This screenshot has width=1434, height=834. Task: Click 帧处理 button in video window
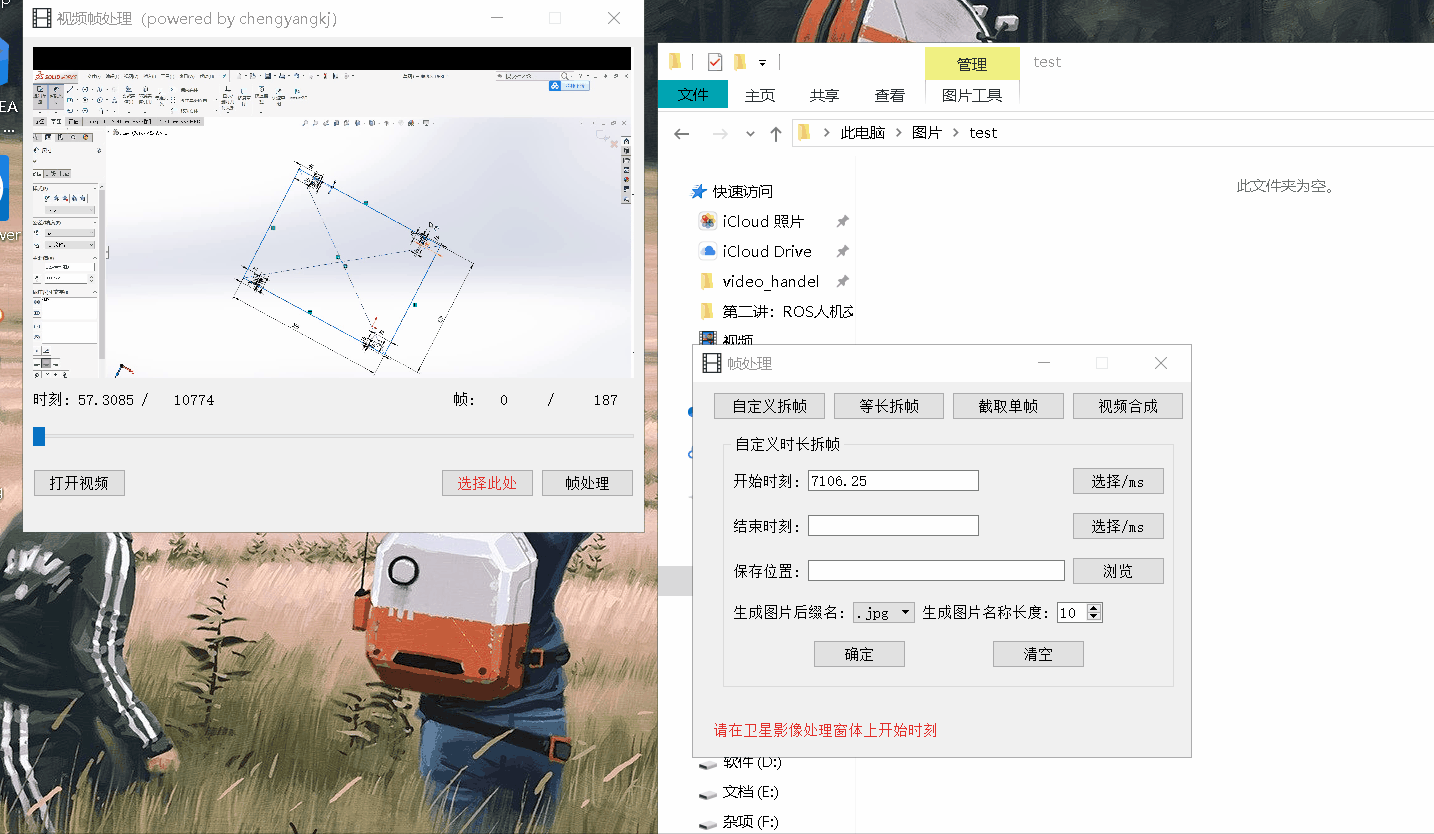pos(587,483)
